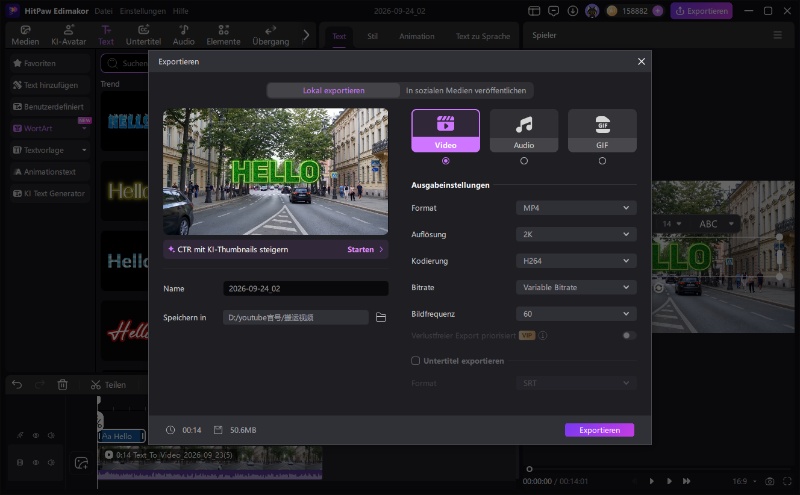
Task: Open the user profile avatar
Action: coord(592,11)
